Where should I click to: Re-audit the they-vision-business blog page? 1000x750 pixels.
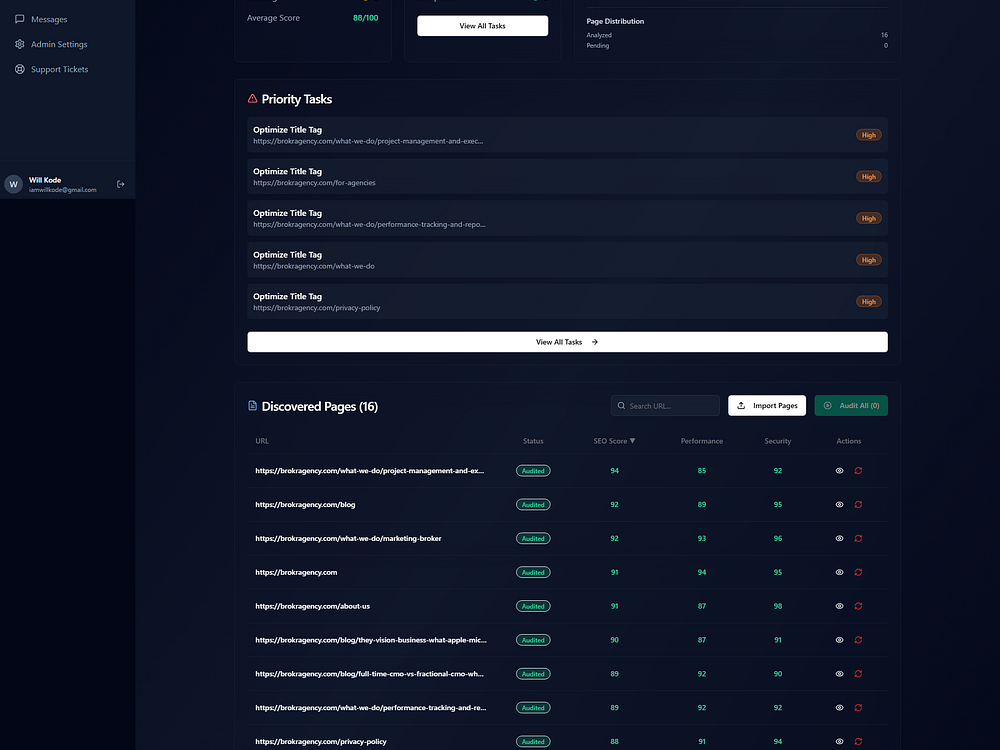click(x=858, y=640)
